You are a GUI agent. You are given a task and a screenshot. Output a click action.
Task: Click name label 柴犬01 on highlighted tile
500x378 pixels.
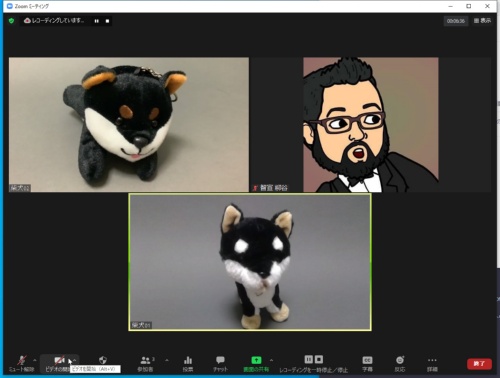click(x=141, y=325)
